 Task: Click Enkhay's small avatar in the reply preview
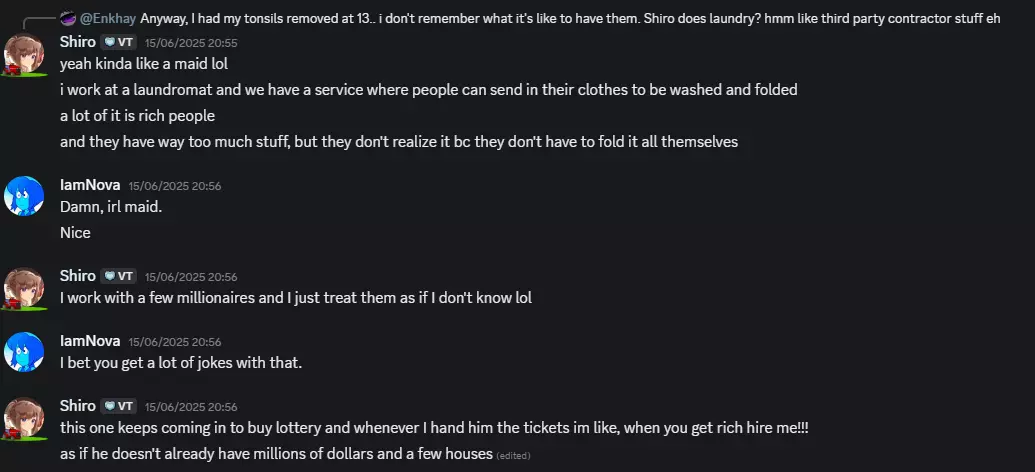point(69,18)
